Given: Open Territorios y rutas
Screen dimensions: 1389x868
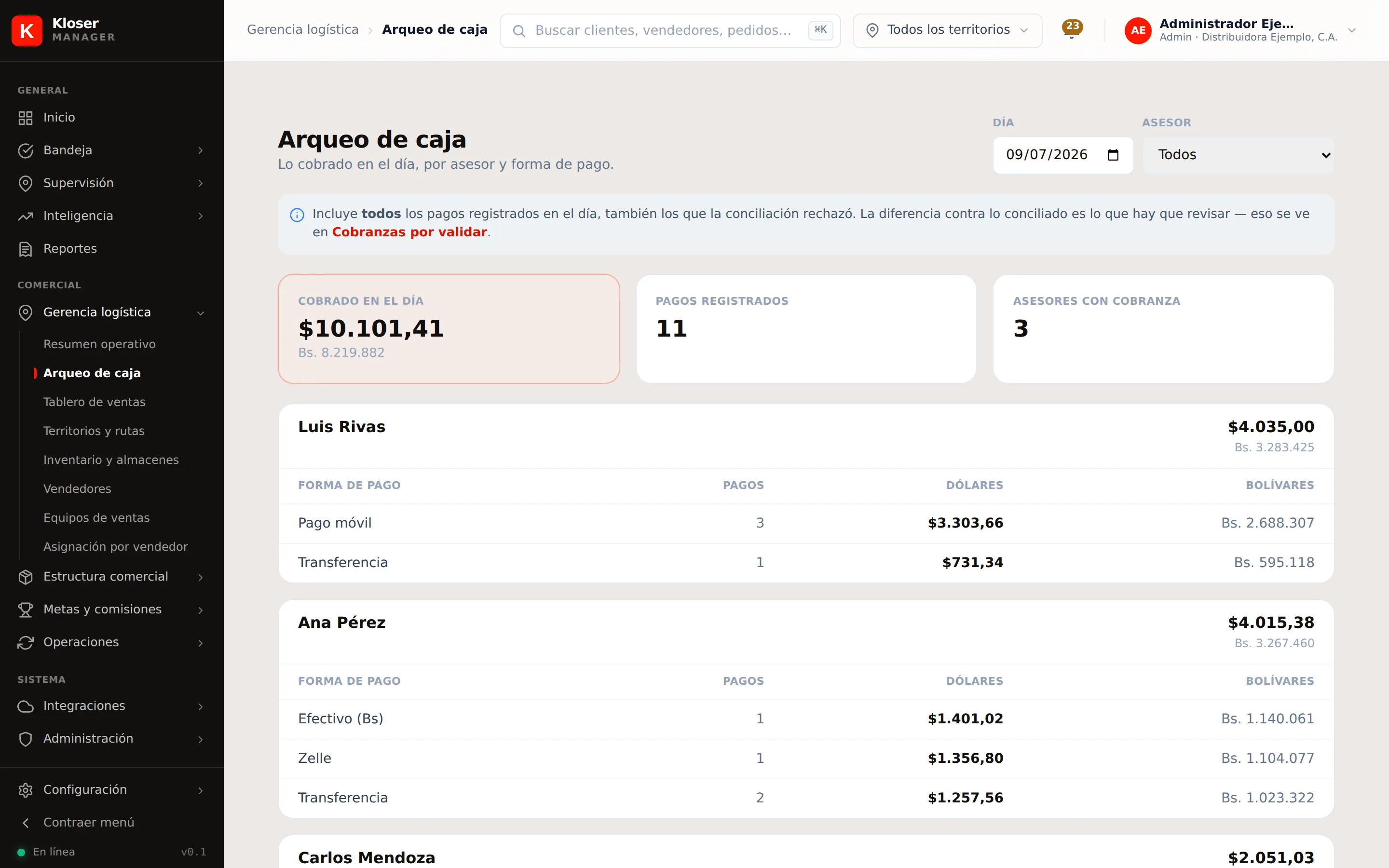Looking at the screenshot, I should pos(94,431).
